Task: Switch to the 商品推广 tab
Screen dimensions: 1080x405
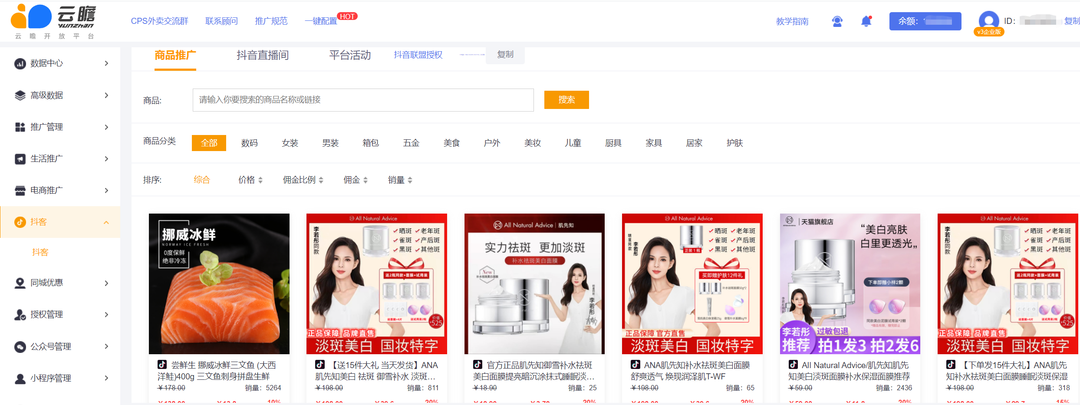Action: (x=176, y=56)
